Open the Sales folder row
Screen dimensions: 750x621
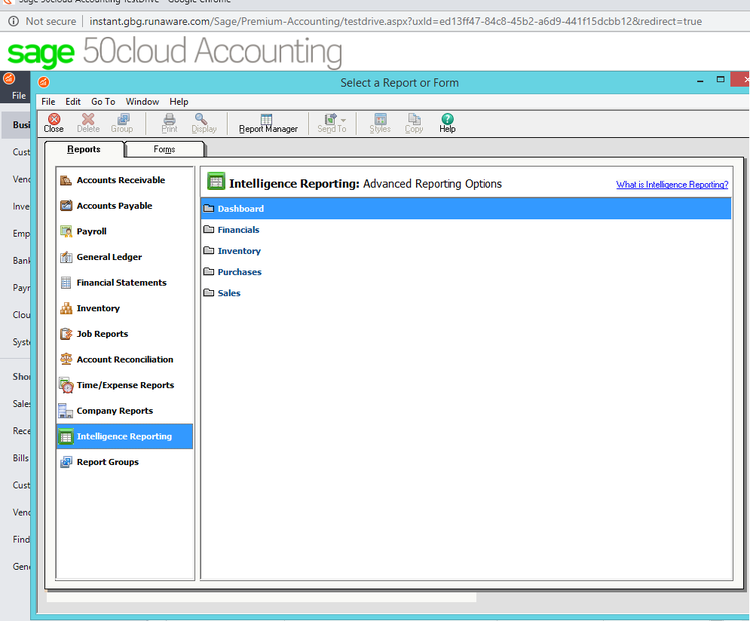[466, 293]
